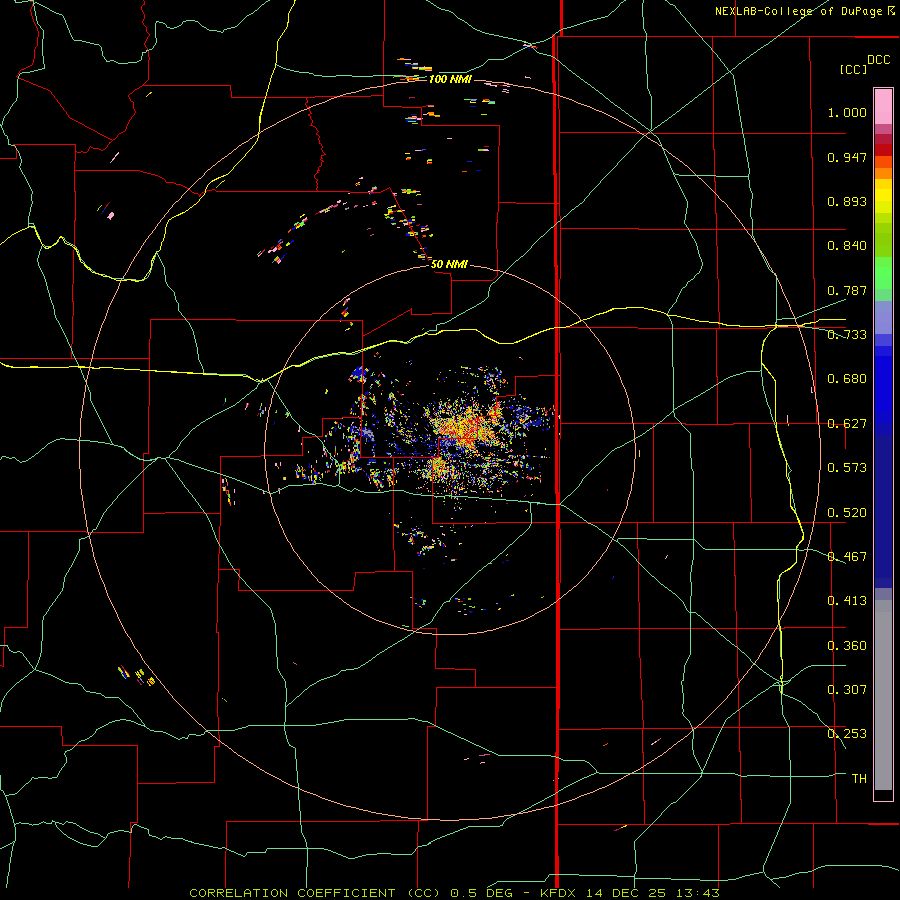Click the 0.307 legend value

pos(847,690)
